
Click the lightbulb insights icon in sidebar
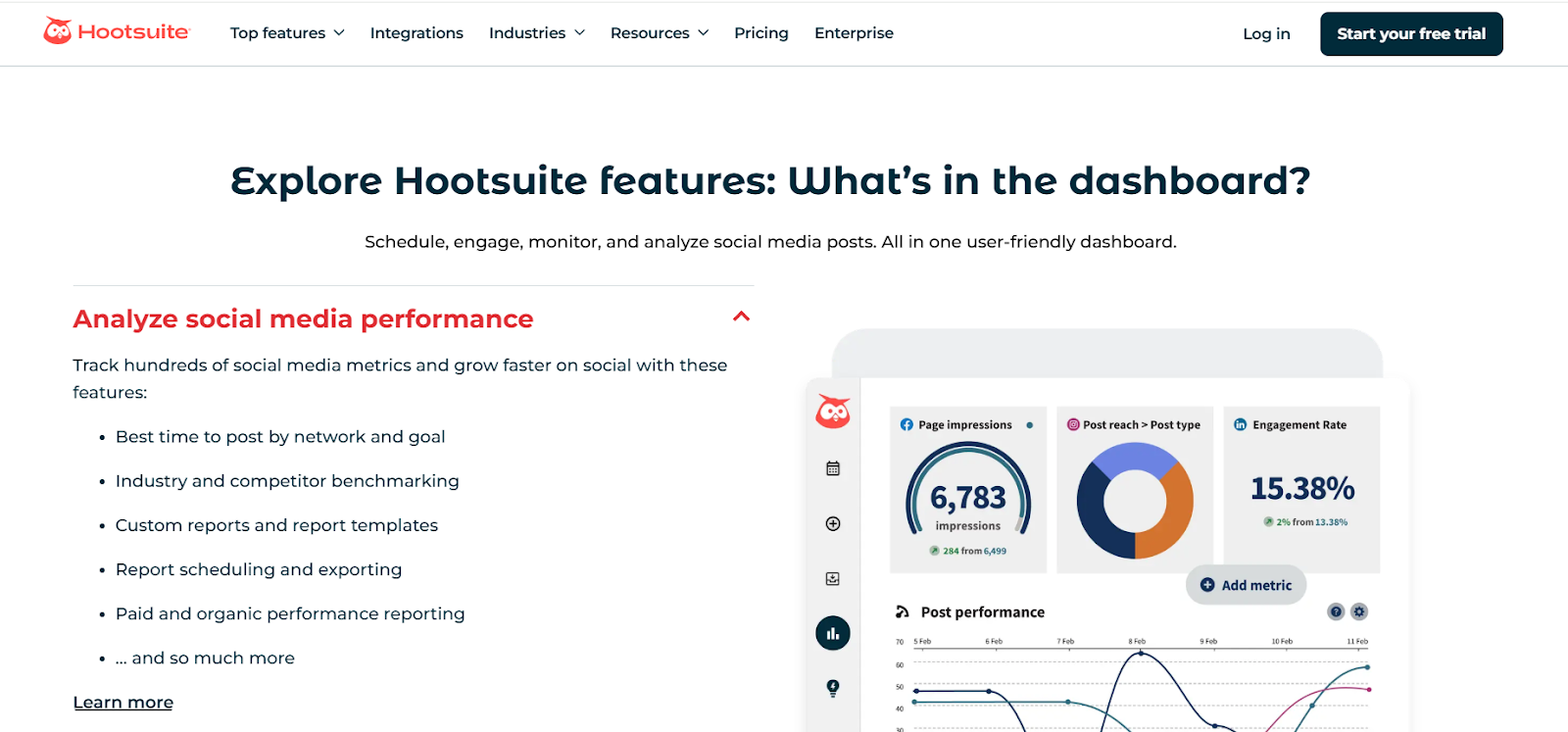(833, 688)
